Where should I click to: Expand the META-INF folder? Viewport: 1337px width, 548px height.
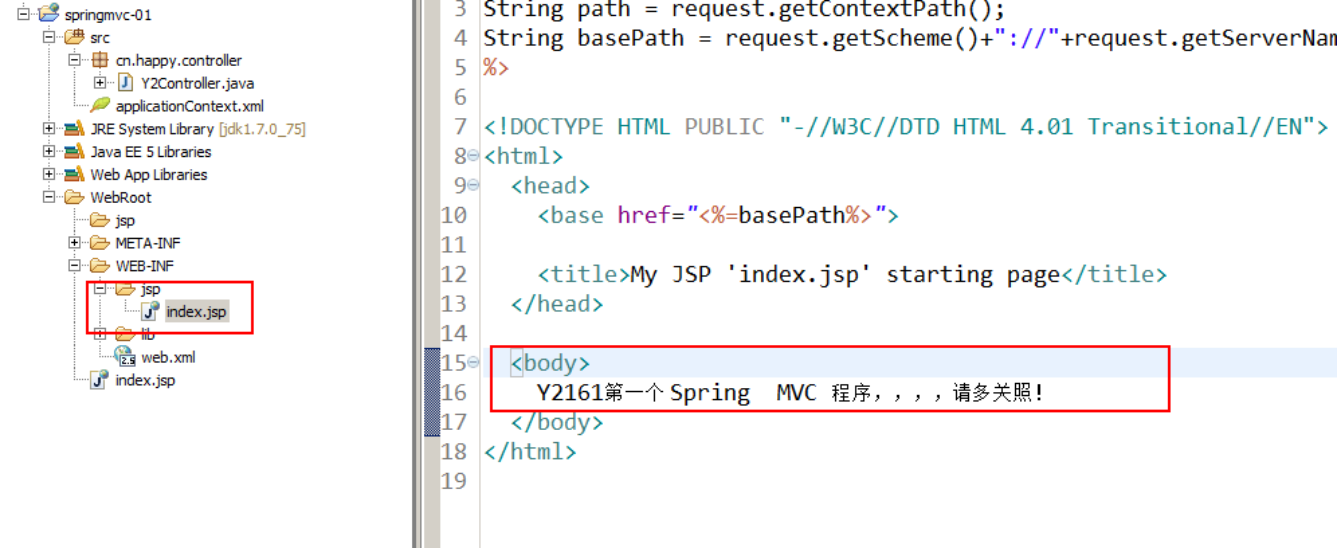pyautogui.click(x=74, y=242)
